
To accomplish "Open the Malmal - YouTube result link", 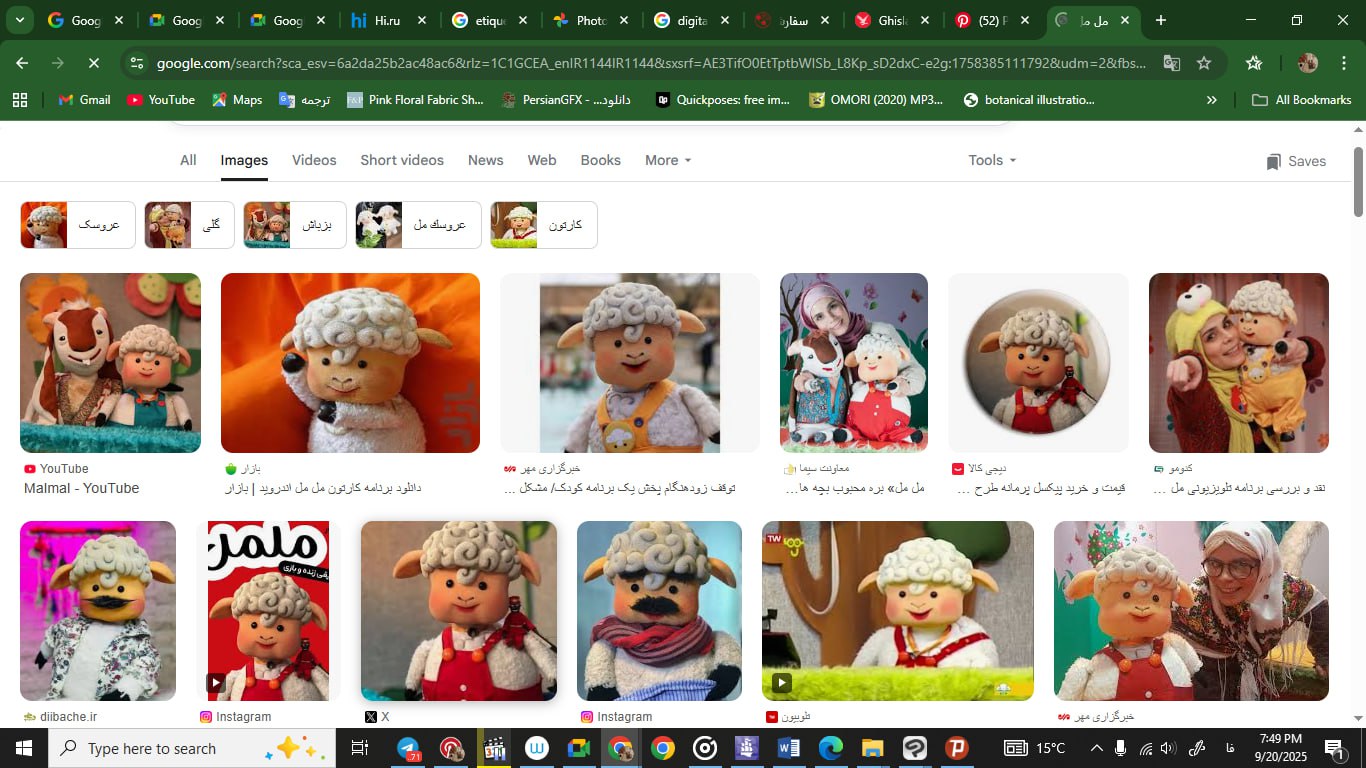I will tap(81, 488).
